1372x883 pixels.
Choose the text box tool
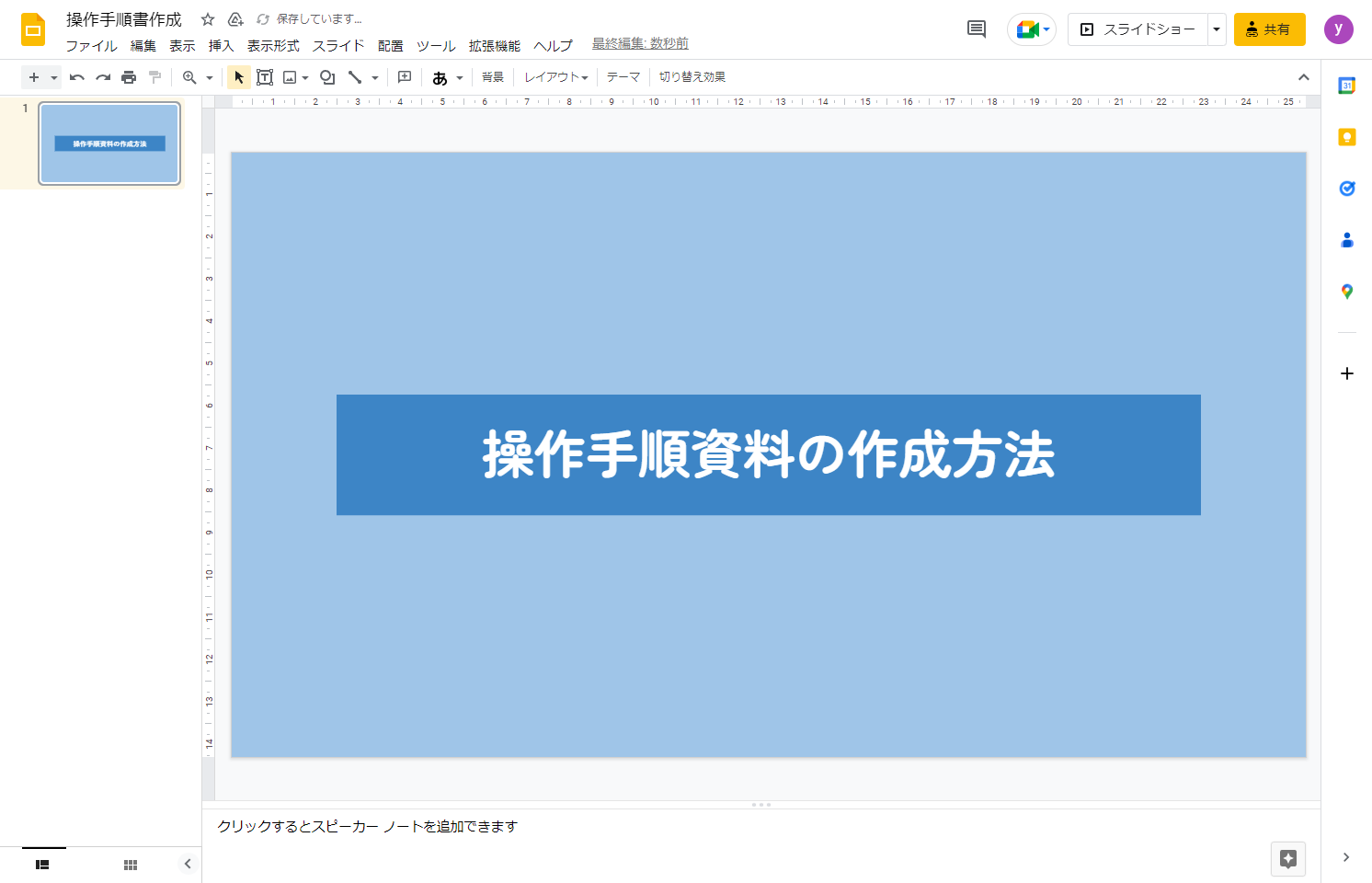tap(265, 77)
